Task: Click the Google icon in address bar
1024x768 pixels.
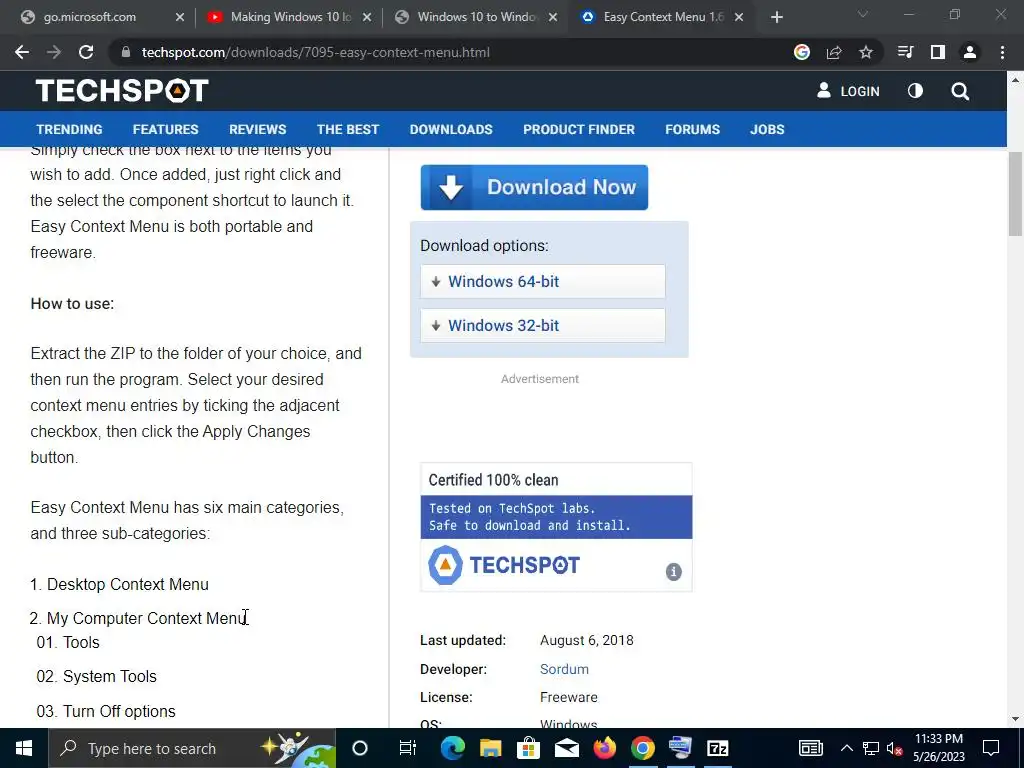Action: pos(802,52)
